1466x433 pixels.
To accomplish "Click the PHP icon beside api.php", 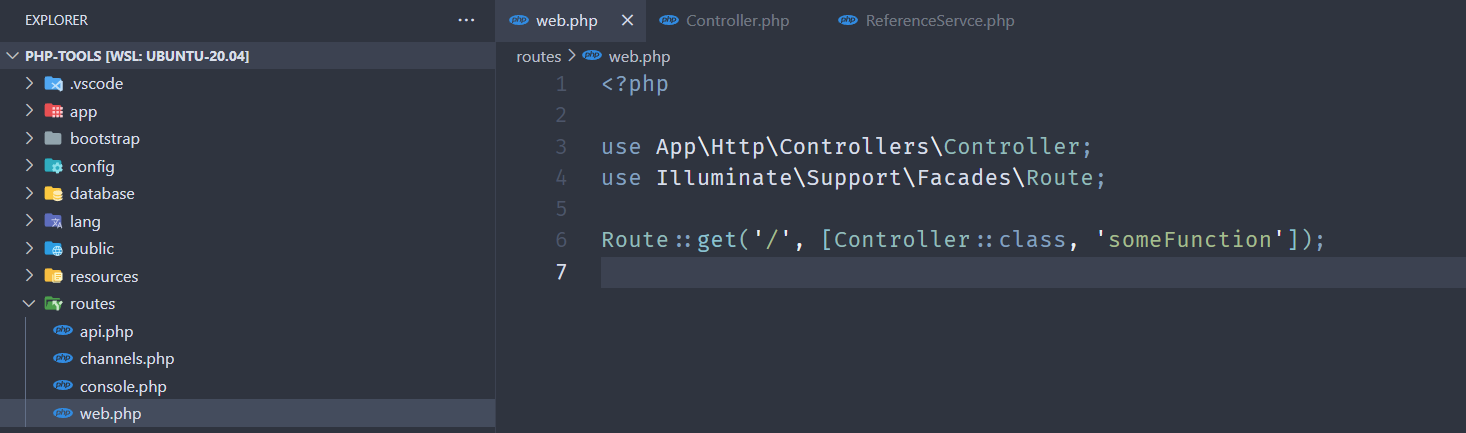I will tap(63, 332).
